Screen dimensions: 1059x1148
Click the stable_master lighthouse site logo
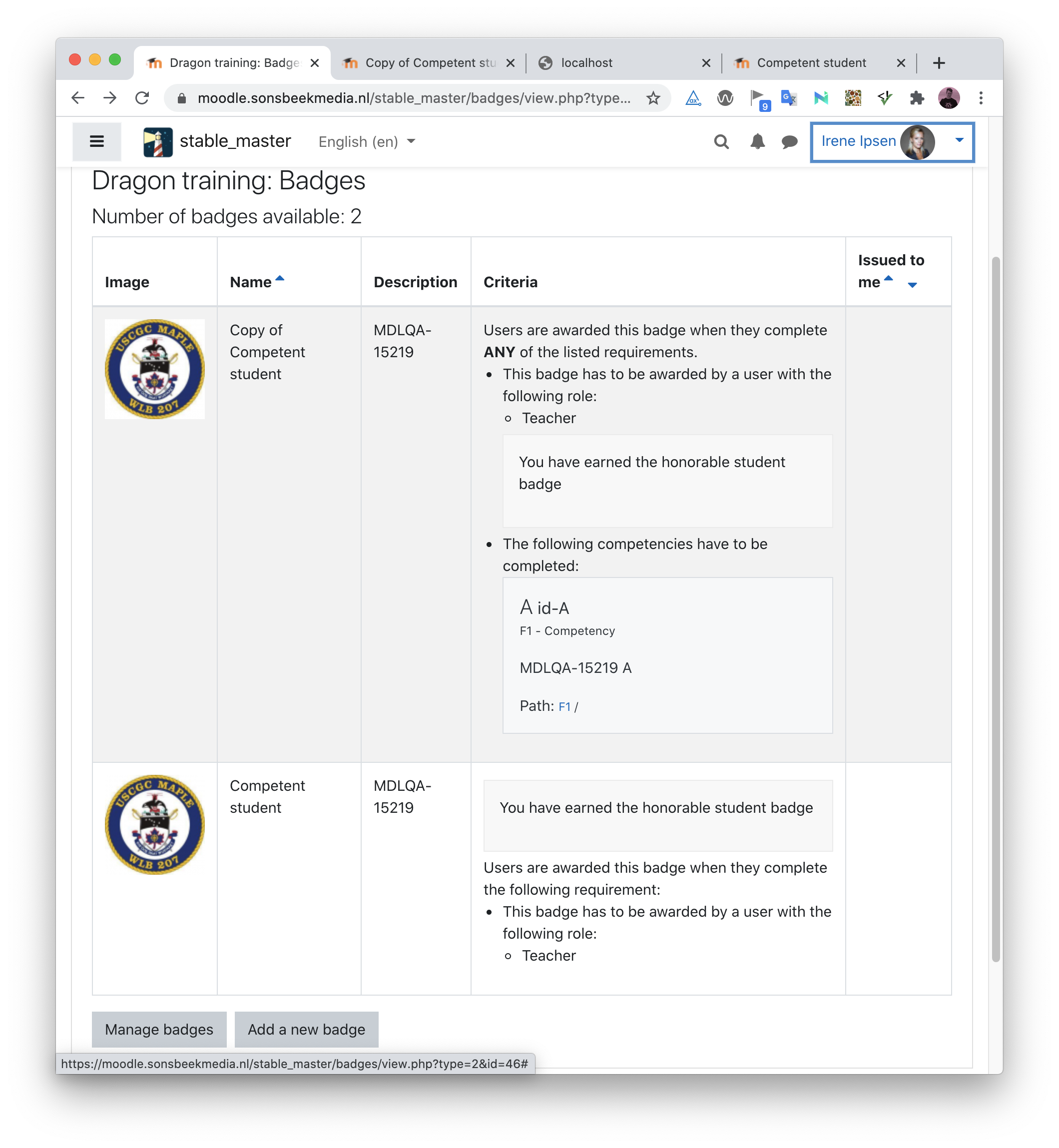(157, 141)
